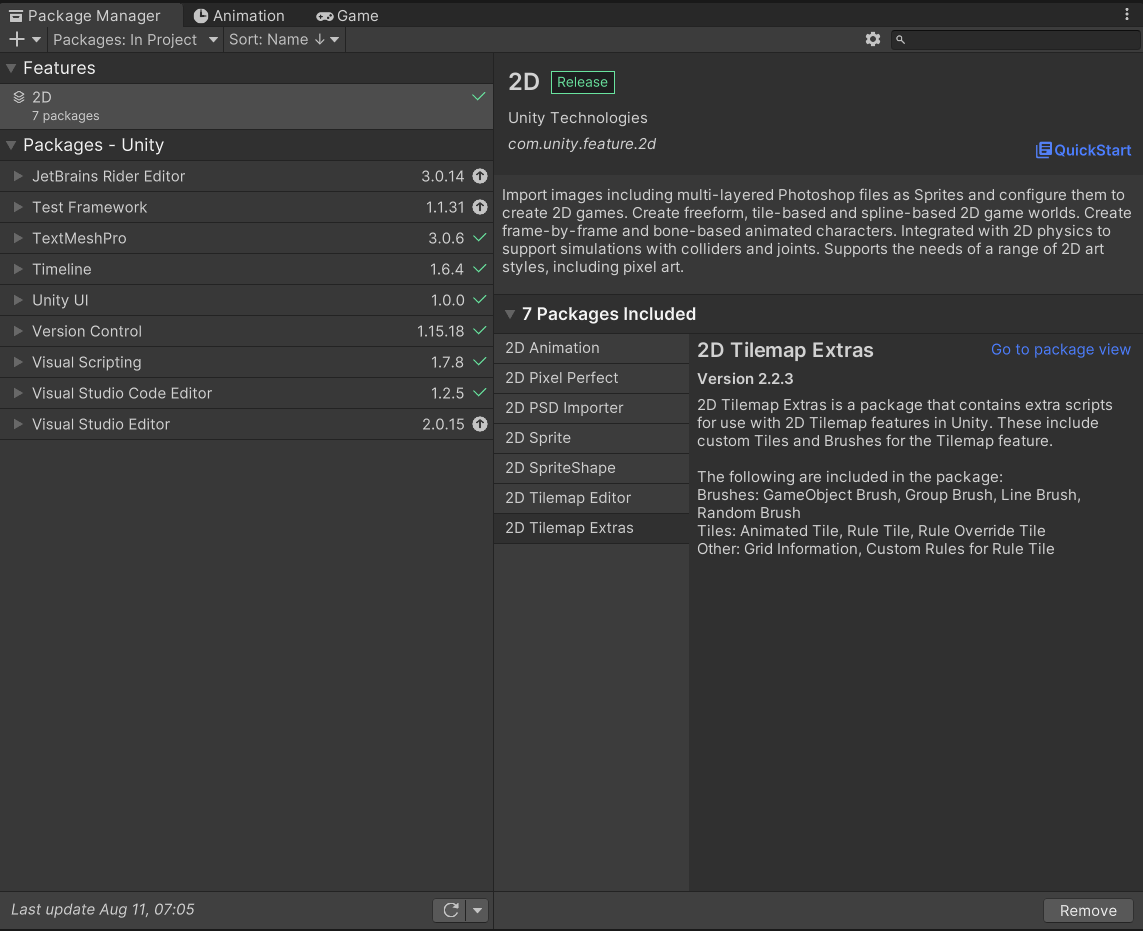Collapse the Features section

pyautogui.click(x=11, y=68)
